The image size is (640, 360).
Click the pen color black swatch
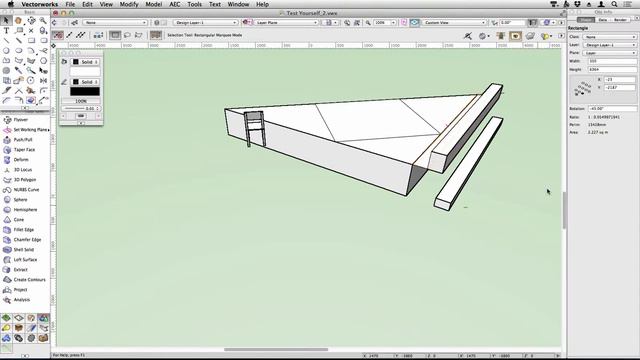85,91
